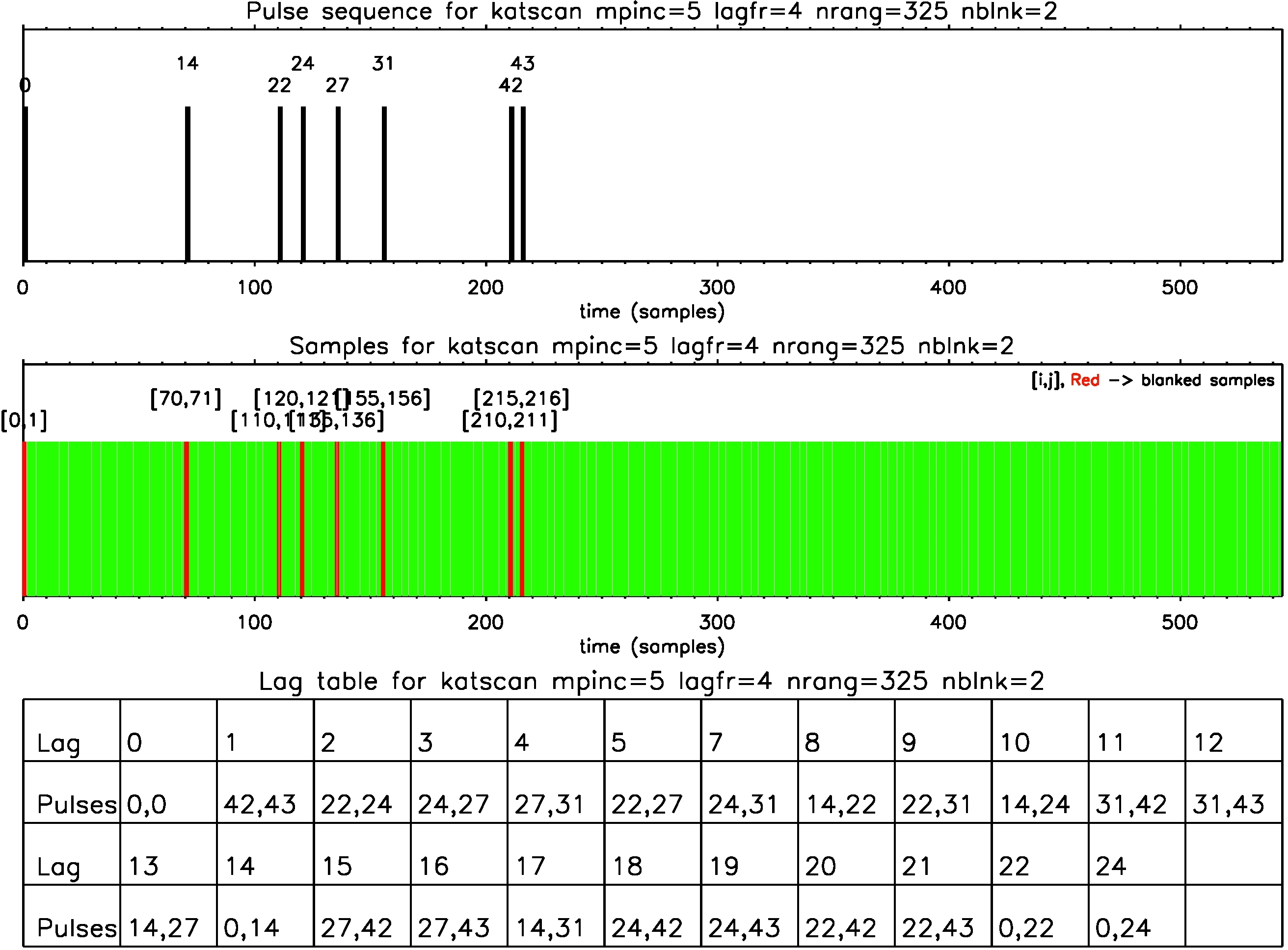Viewport: 1288px width, 950px height.
Task: Click the Pulse sequence plot title
Action: pyautogui.click(x=652, y=11)
